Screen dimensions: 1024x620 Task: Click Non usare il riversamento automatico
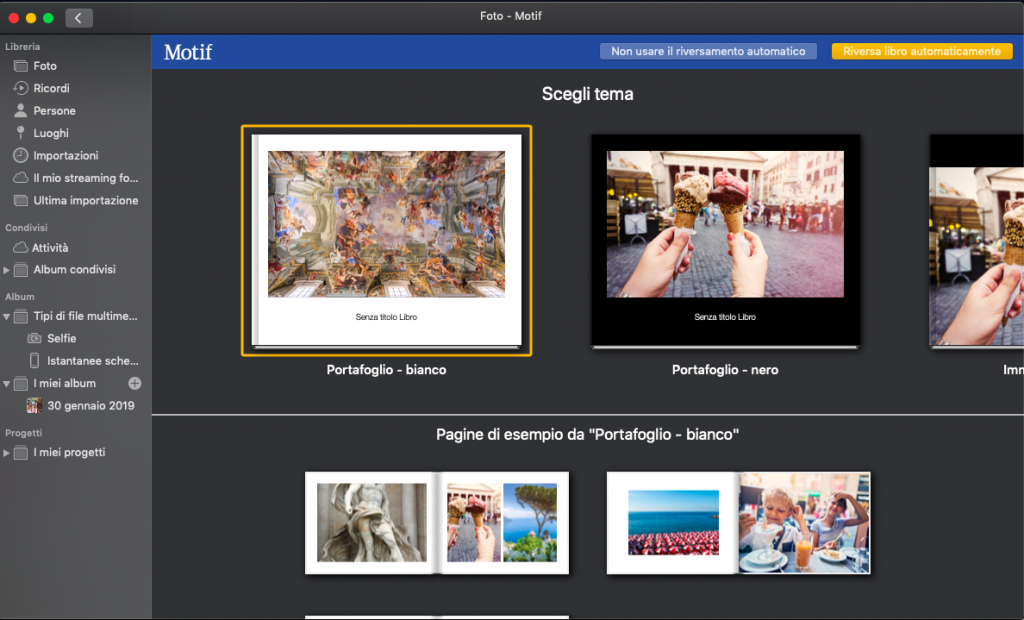click(708, 52)
